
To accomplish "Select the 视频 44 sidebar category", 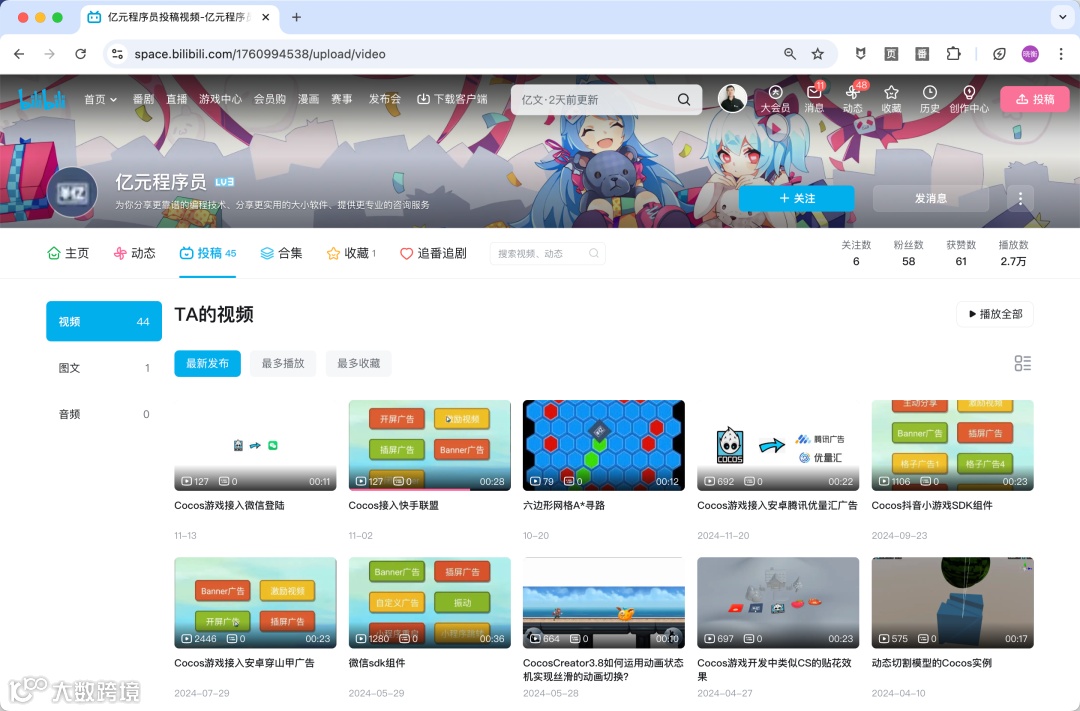I will pos(104,321).
